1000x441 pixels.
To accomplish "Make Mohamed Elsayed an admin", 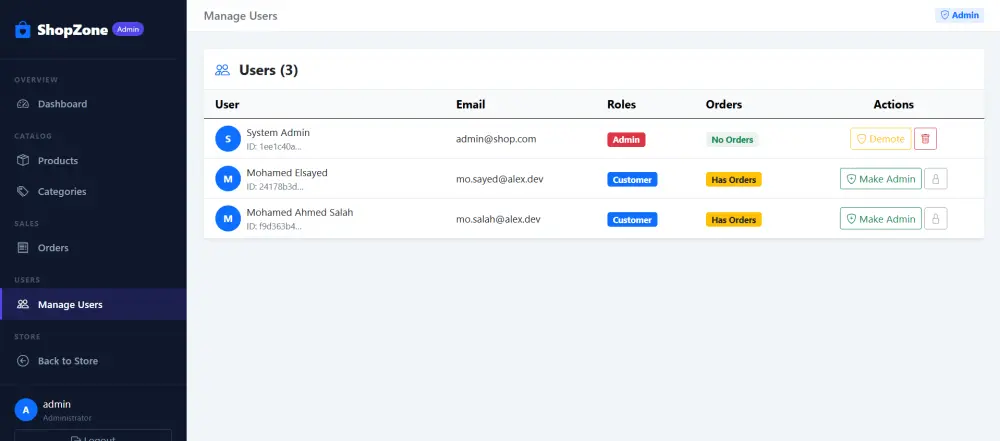I will 880,179.
